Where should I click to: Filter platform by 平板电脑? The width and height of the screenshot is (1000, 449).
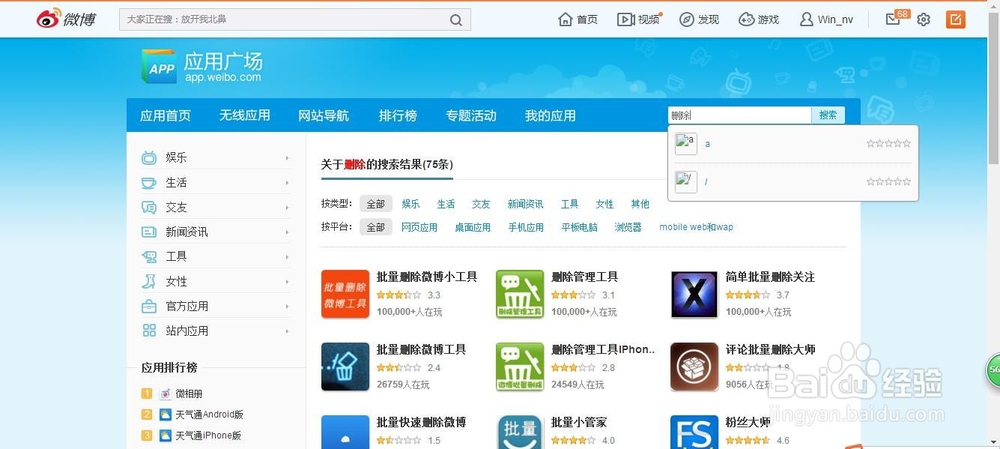(580, 227)
